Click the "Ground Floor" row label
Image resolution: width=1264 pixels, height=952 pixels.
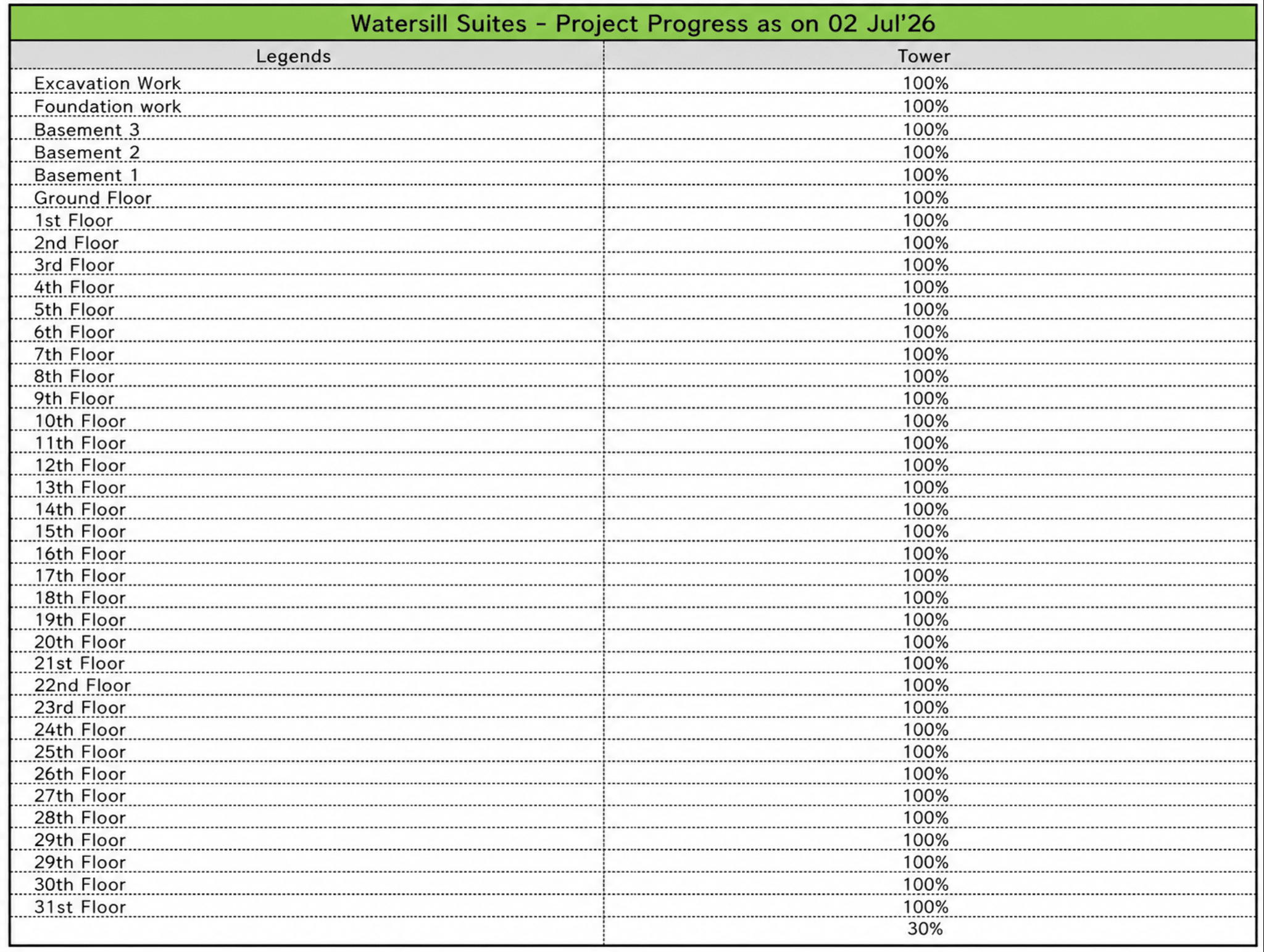click(x=93, y=198)
